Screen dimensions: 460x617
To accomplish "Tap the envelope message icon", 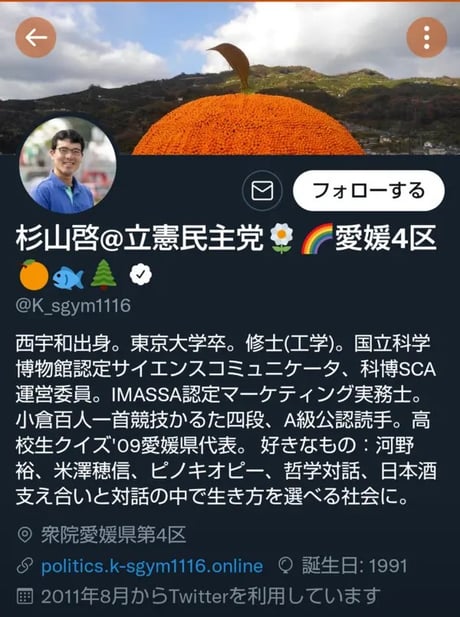I will (262, 191).
